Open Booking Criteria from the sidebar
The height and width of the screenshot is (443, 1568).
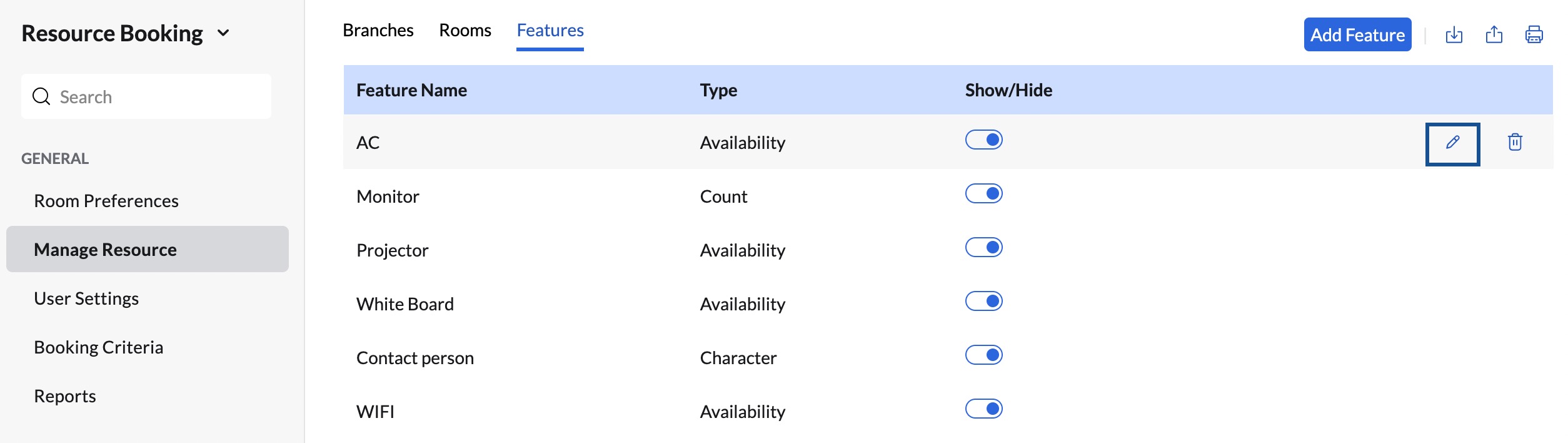pos(99,347)
